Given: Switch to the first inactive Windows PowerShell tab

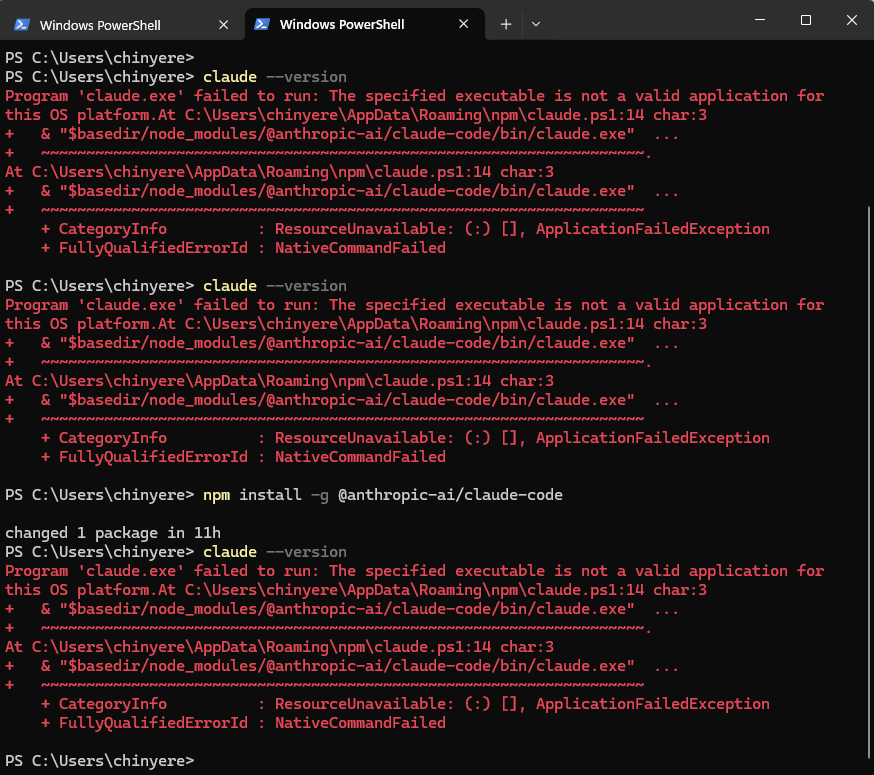Looking at the screenshot, I should [122, 25].
